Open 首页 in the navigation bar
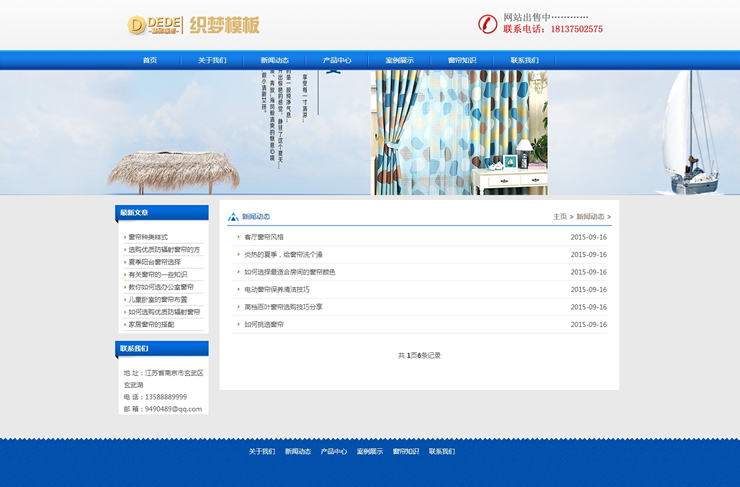This screenshot has width=740, height=487. pyautogui.click(x=150, y=60)
